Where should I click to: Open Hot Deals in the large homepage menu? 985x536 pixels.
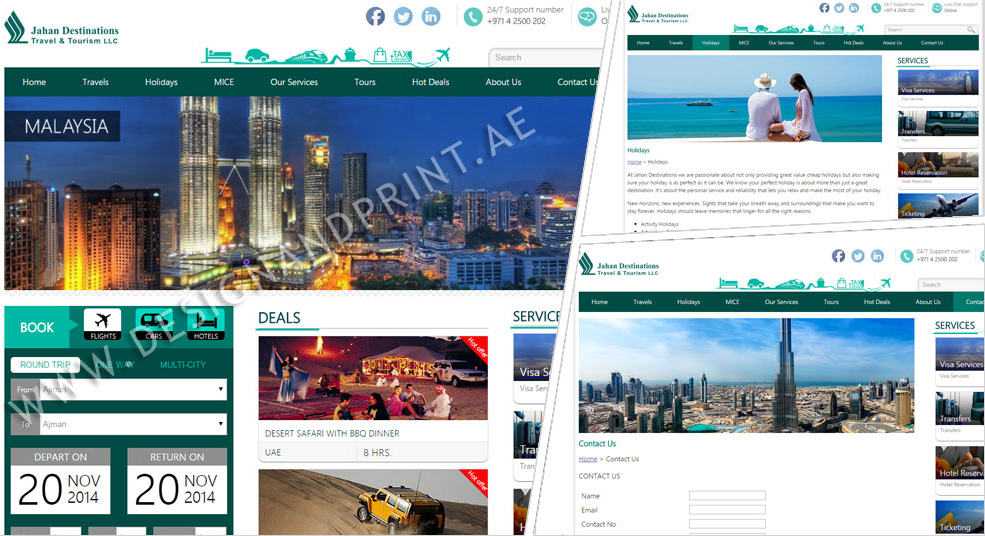click(x=430, y=82)
